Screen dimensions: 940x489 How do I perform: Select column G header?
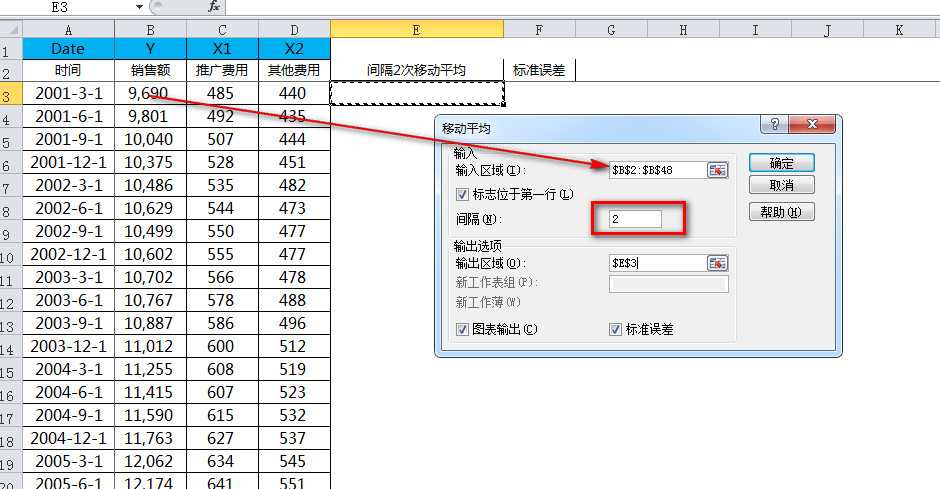(x=611, y=29)
